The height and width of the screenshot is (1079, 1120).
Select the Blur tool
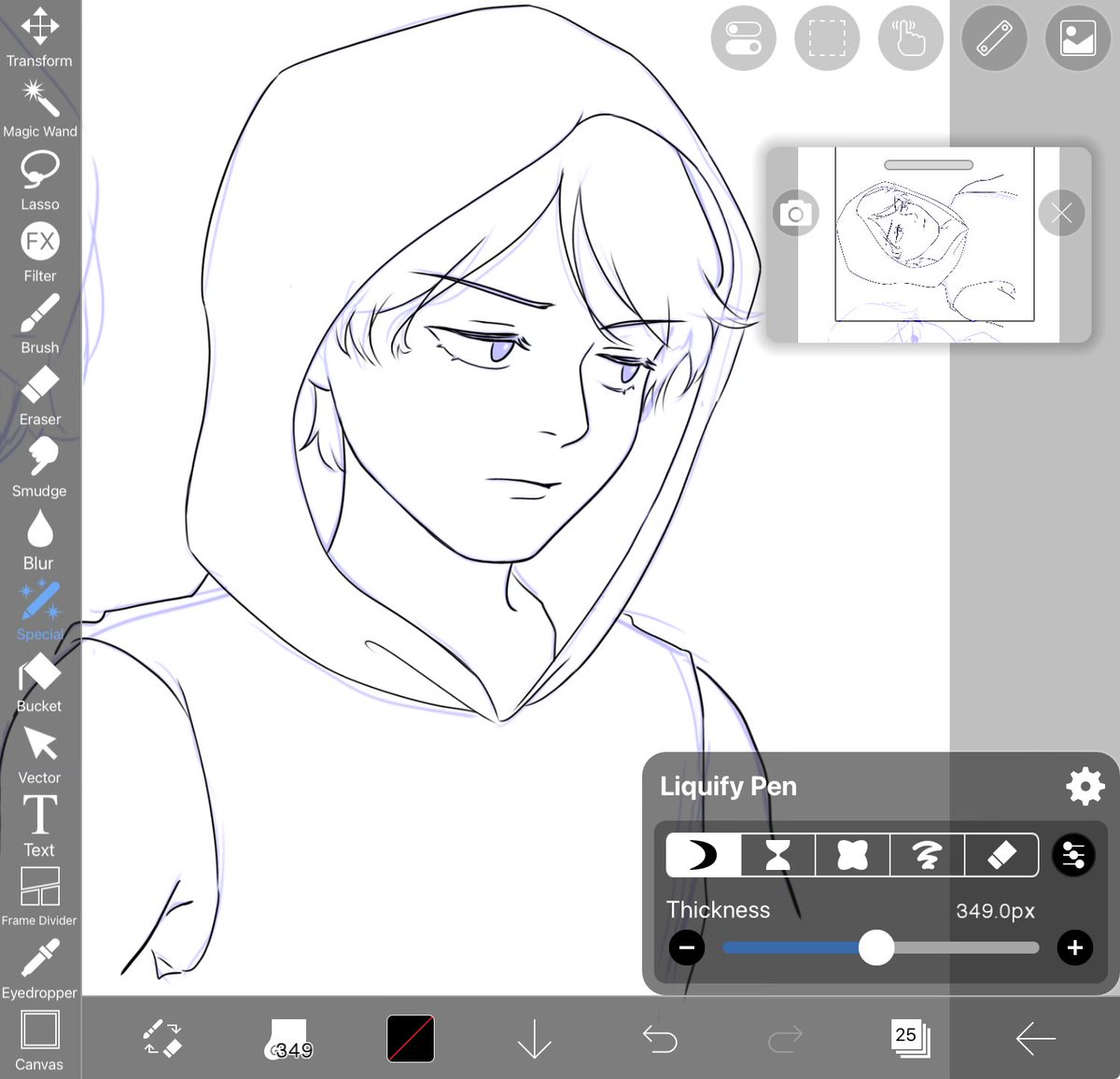point(39,539)
